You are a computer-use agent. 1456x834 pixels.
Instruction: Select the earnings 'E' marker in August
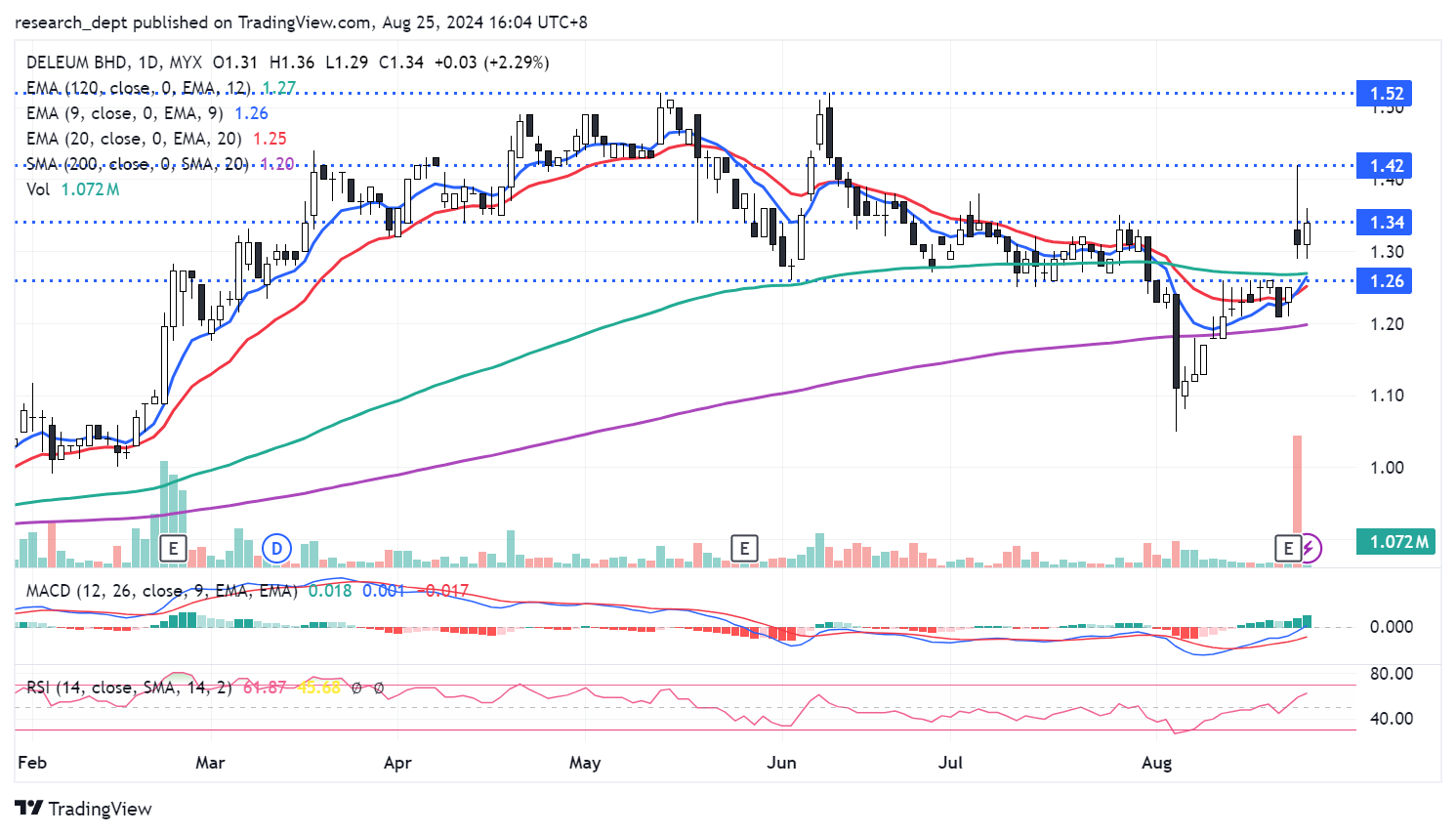pos(1288,548)
